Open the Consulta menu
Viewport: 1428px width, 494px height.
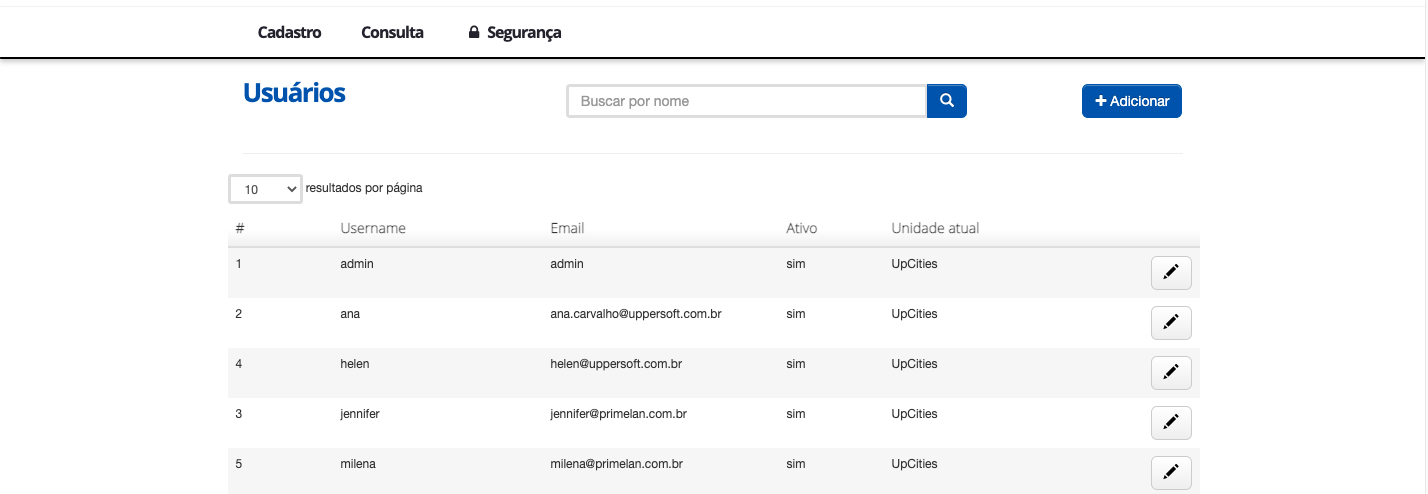pyautogui.click(x=392, y=32)
